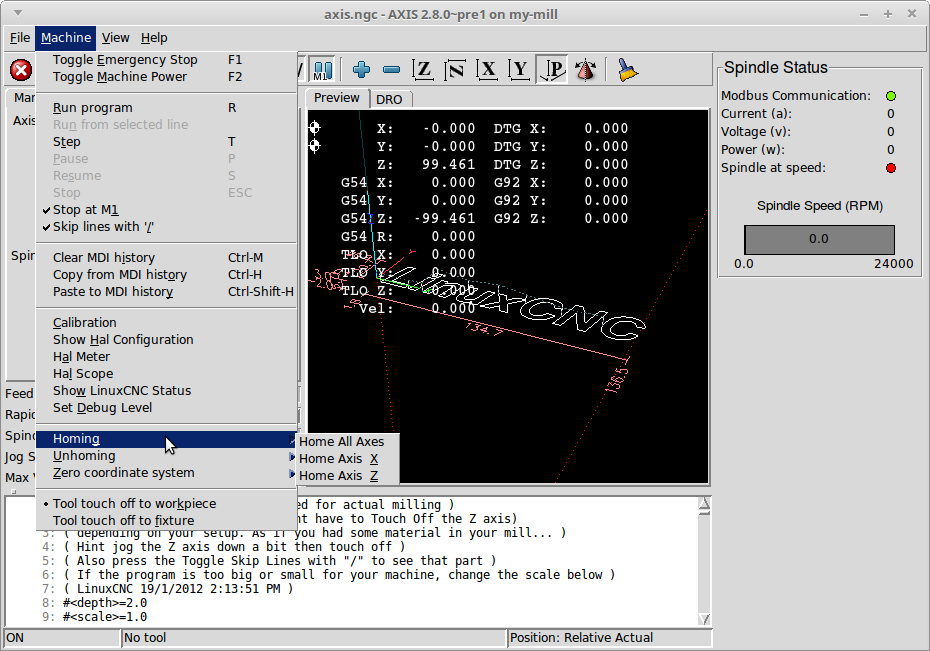Screen dimensions: 930x651
Task: Click the 'No tool' status bar entry
Action: click(314, 638)
